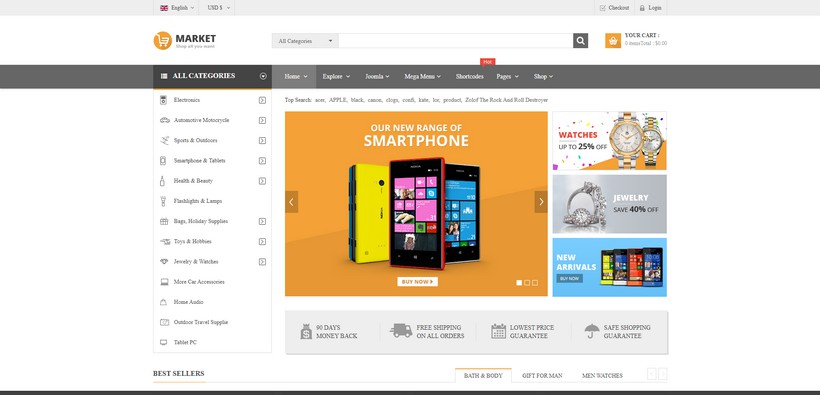820x395 pixels.
Task: Click the APPLE top search link
Action: [337, 100]
